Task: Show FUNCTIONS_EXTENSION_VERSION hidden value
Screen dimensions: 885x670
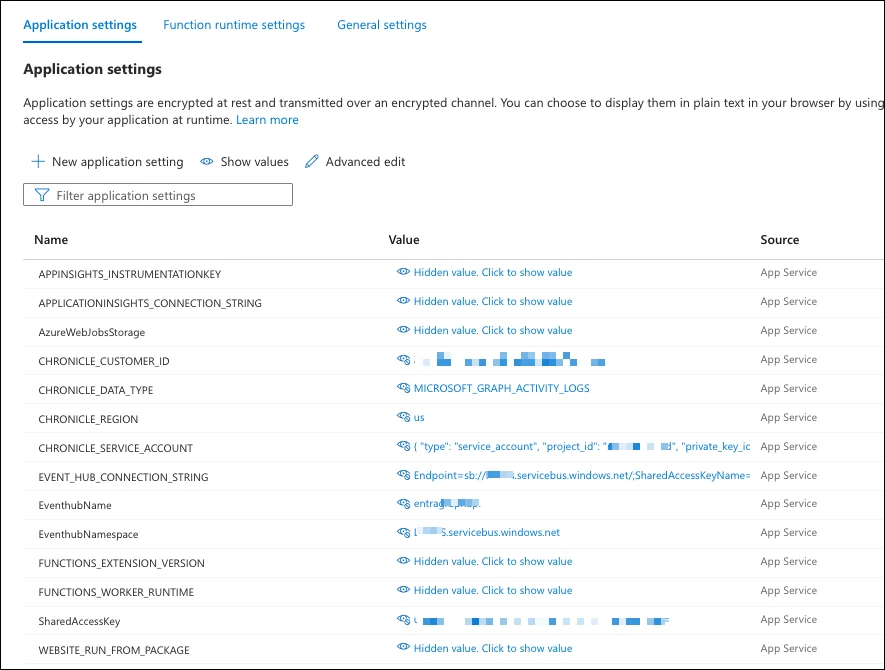Action: 493,562
